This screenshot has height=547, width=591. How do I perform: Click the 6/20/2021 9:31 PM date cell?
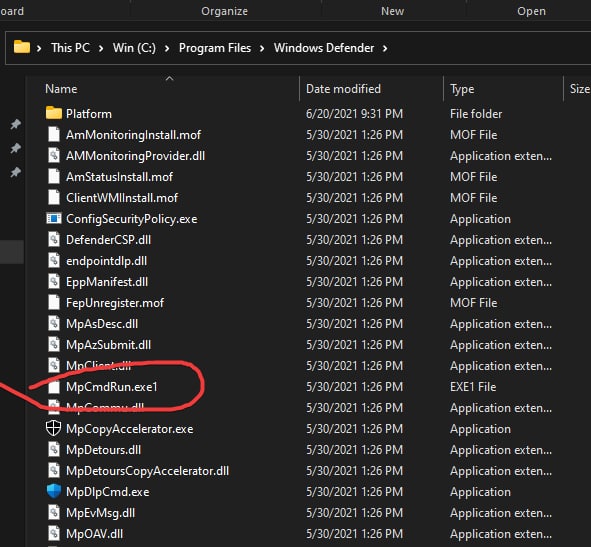[354, 114]
